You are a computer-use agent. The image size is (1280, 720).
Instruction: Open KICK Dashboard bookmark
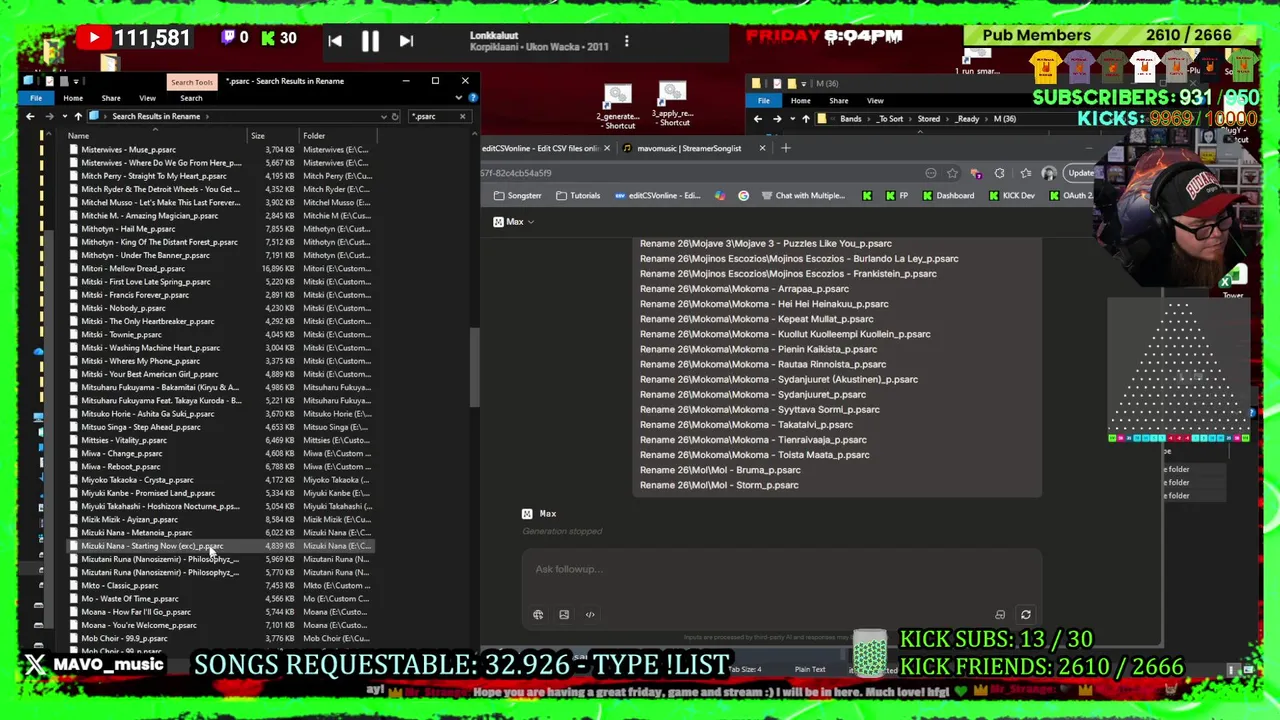947,196
